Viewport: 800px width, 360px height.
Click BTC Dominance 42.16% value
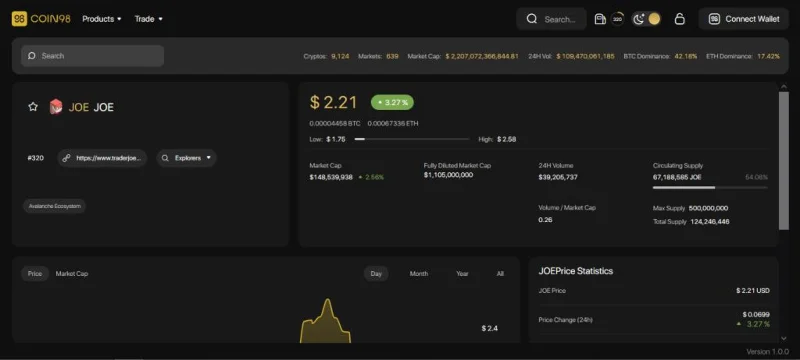[686, 56]
